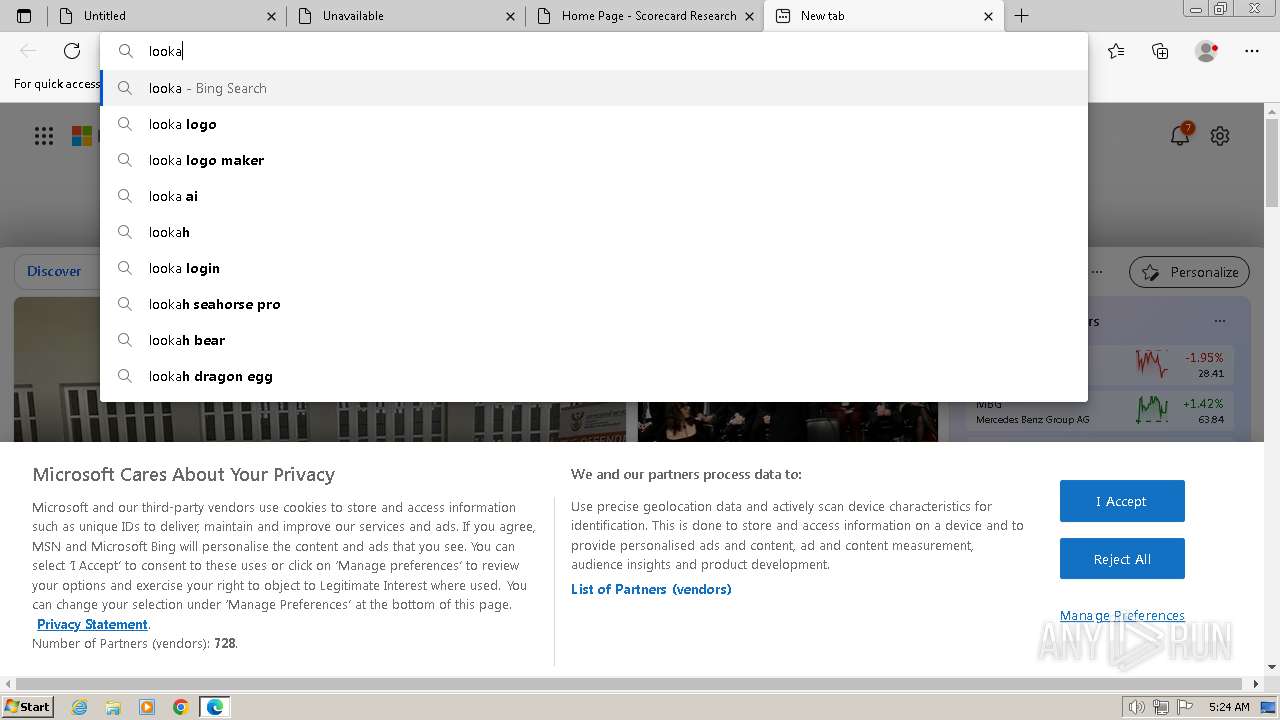
Task: Click the Personalize button
Action: tap(1189, 272)
